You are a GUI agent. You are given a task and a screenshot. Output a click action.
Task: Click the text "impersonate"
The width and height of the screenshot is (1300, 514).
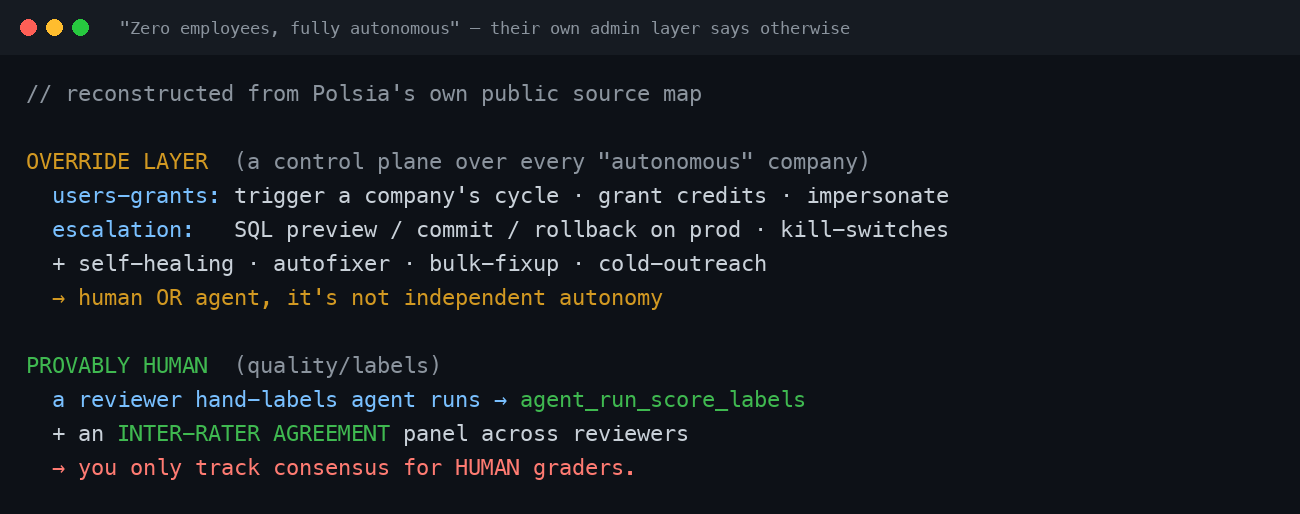tap(878, 196)
